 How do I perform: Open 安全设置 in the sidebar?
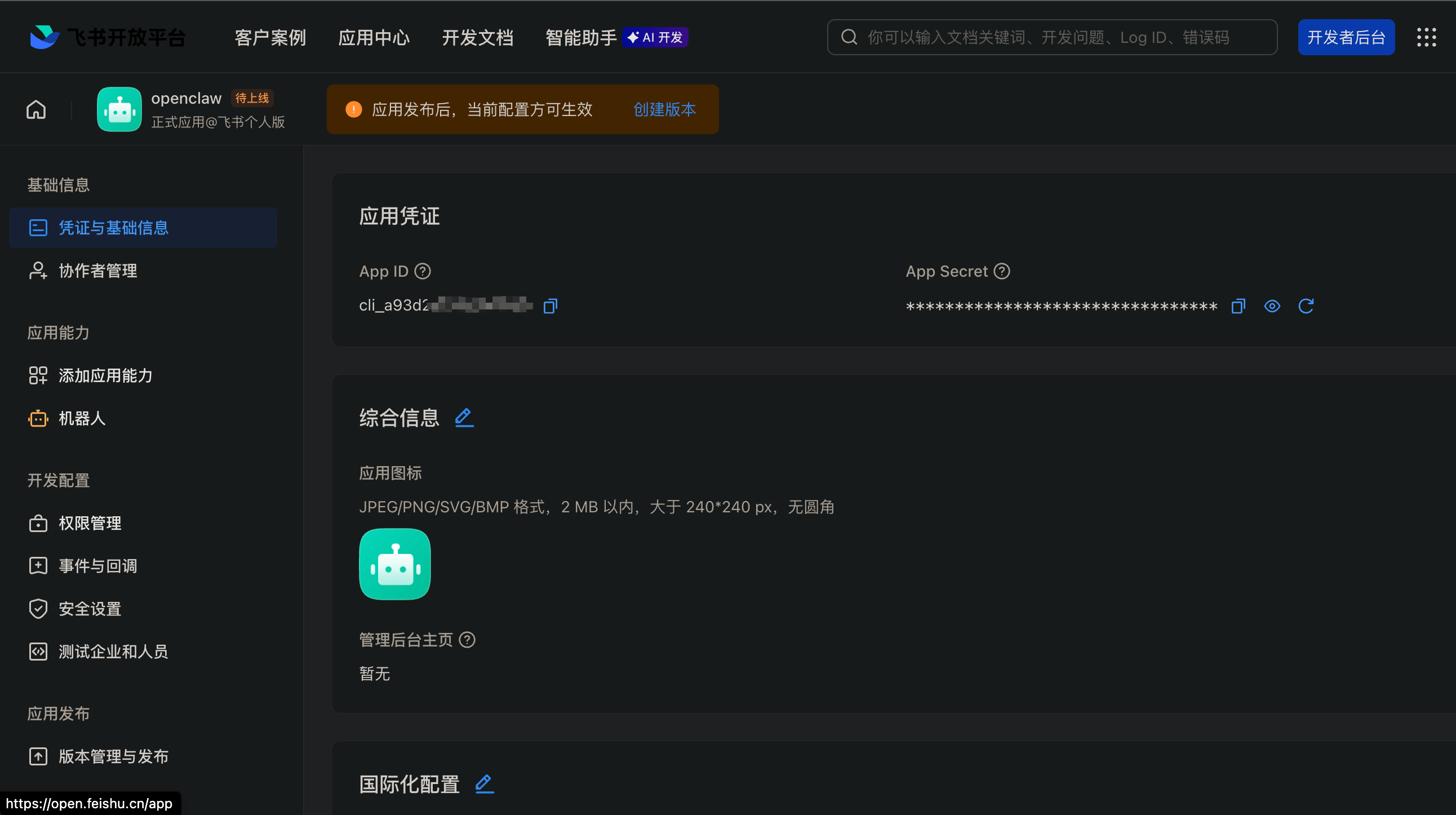(143, 609)
